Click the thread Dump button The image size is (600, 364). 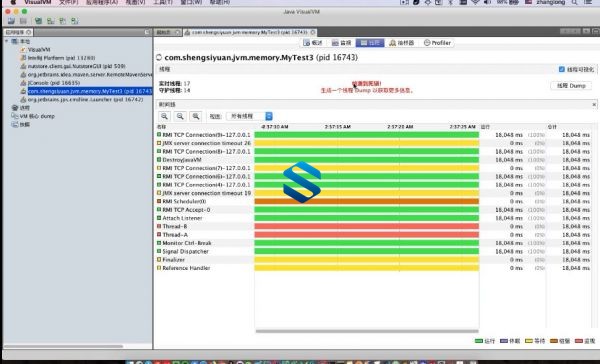pyautogui.click(x=571, y=86)
